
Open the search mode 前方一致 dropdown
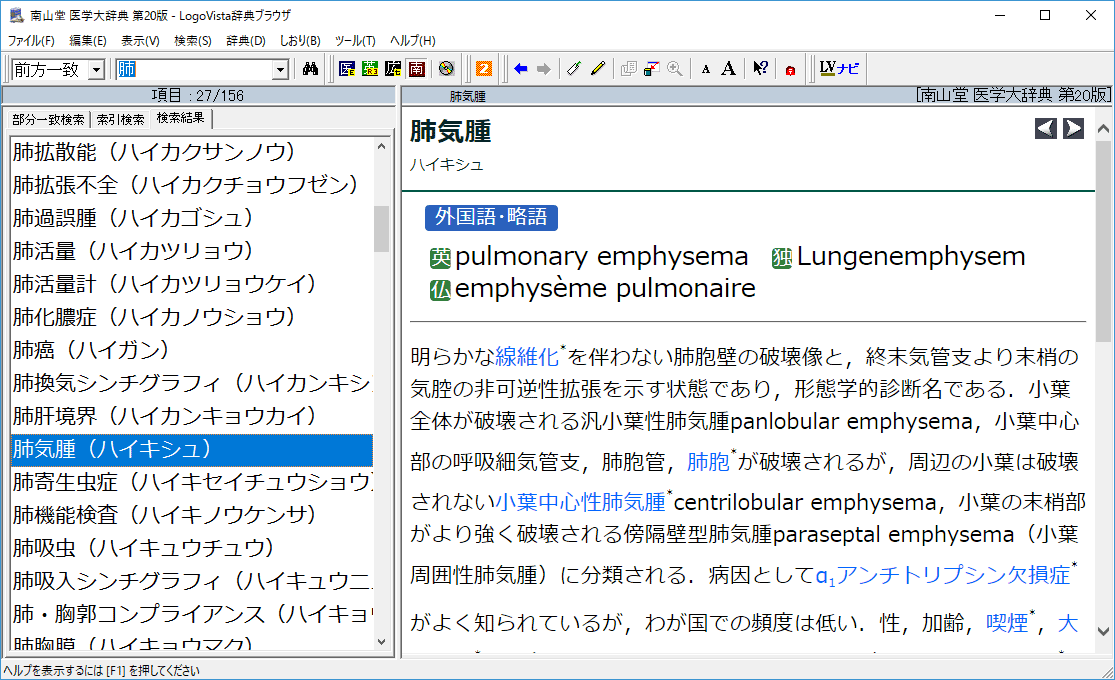tap(96, 70)
